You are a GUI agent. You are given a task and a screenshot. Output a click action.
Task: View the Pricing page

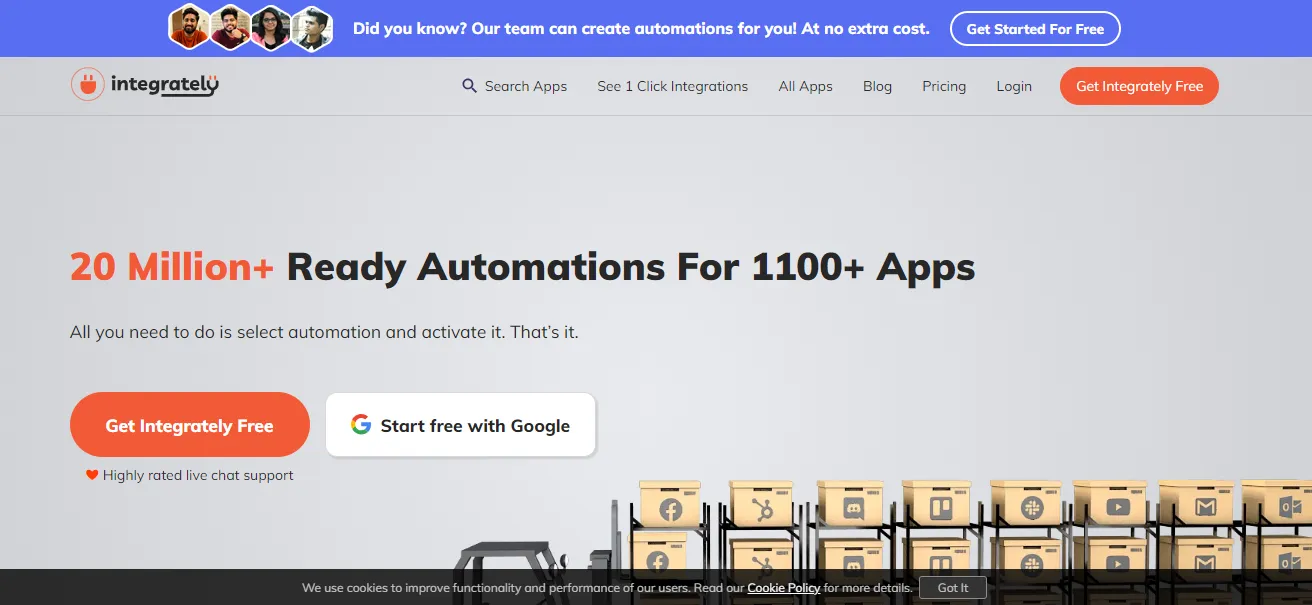point(944,86)
